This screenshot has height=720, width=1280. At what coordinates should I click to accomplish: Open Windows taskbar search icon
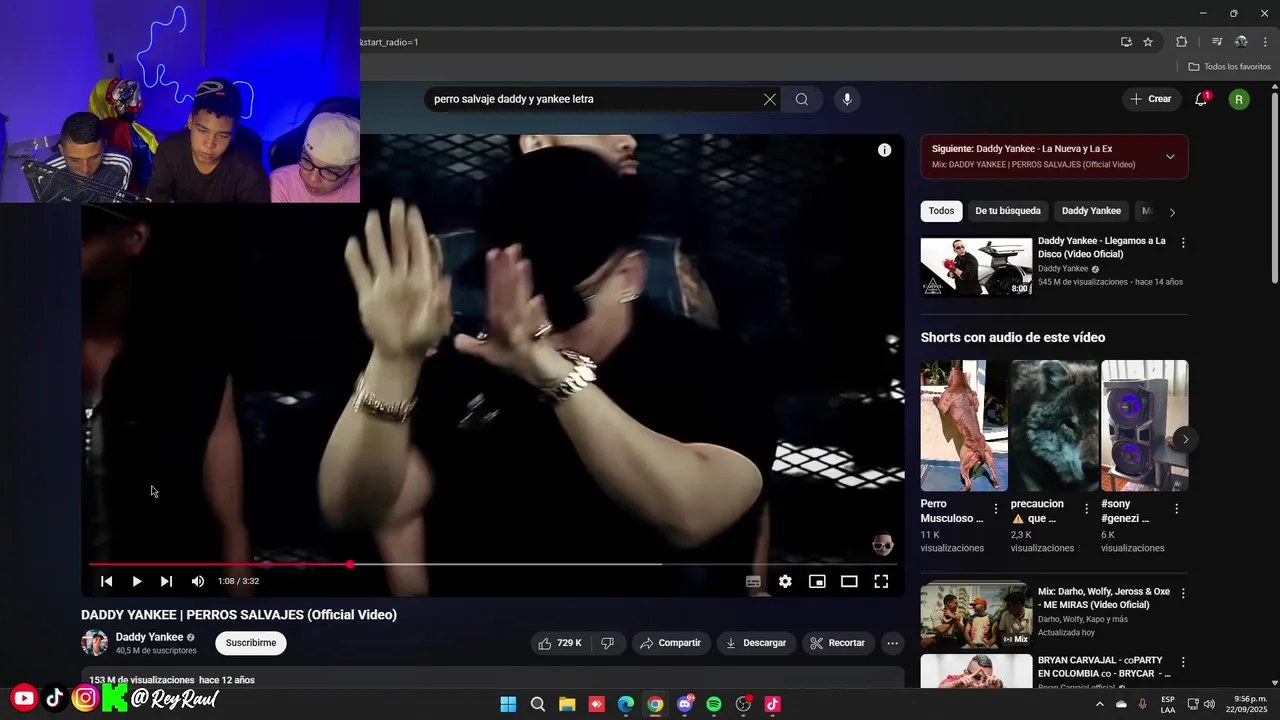[x=538, y=704]
